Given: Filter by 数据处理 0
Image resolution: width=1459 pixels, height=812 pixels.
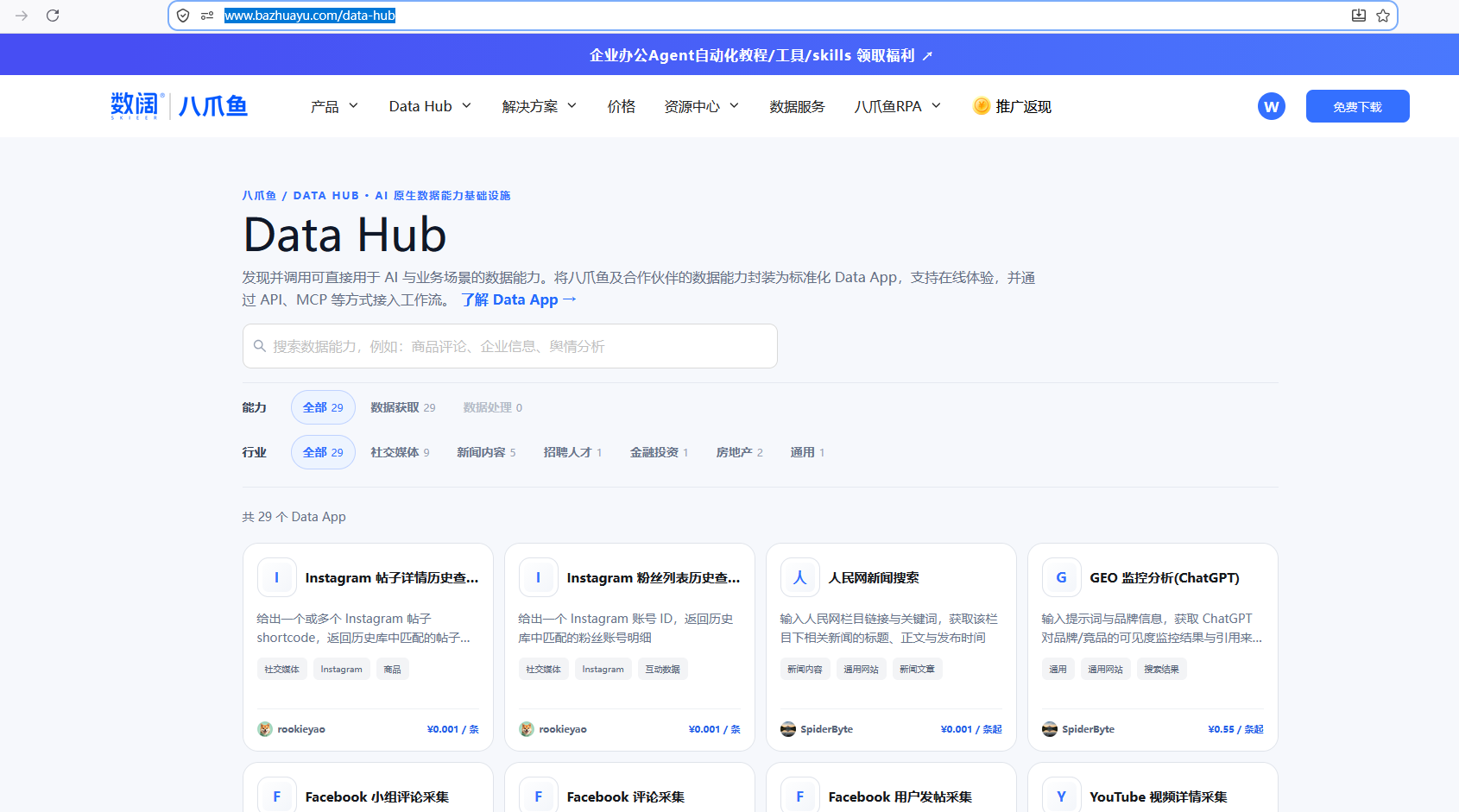Looking at the screenshot, I should tap(492, 407).
